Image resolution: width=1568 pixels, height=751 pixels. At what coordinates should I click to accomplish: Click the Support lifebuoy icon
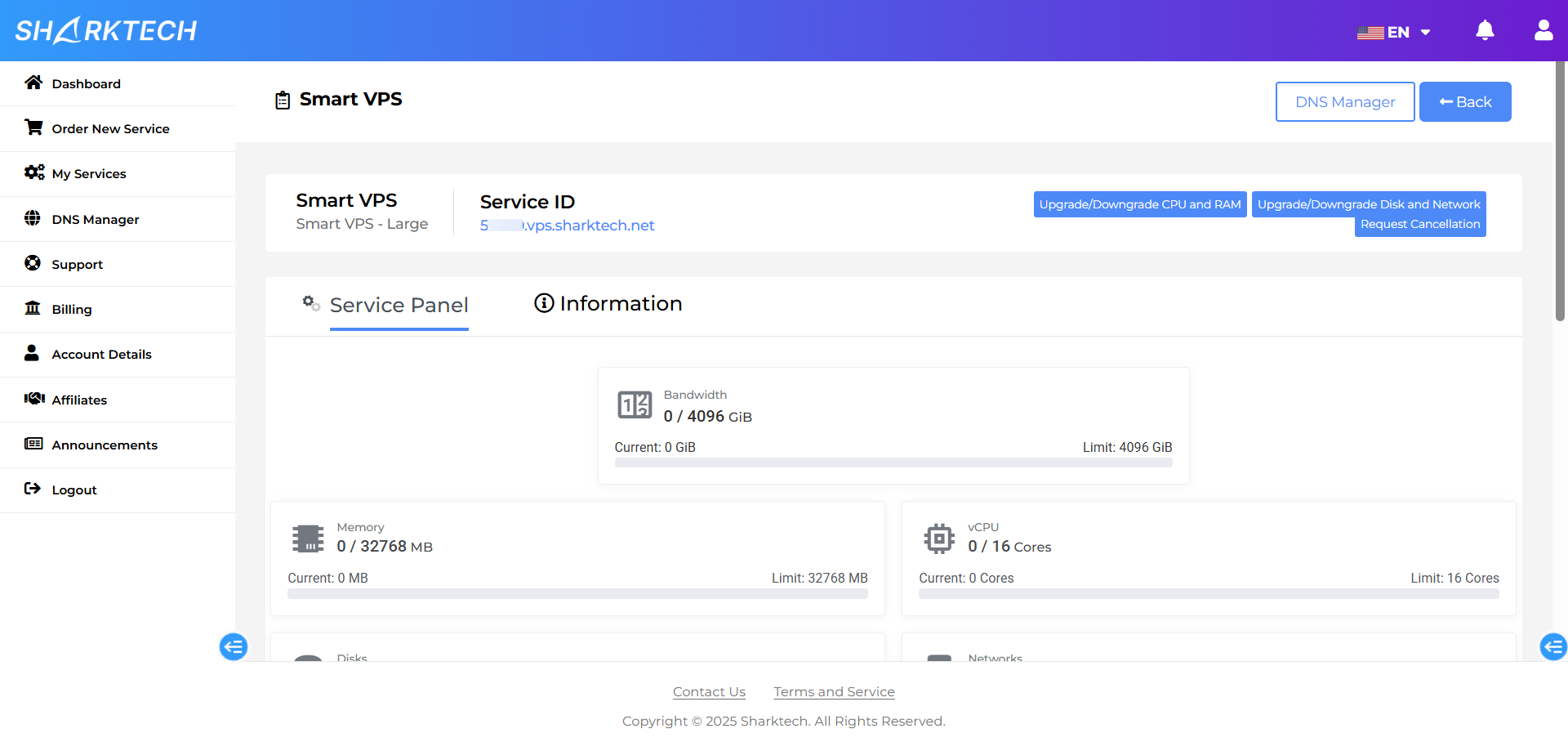pyautogui.click(x=33, y=263)
